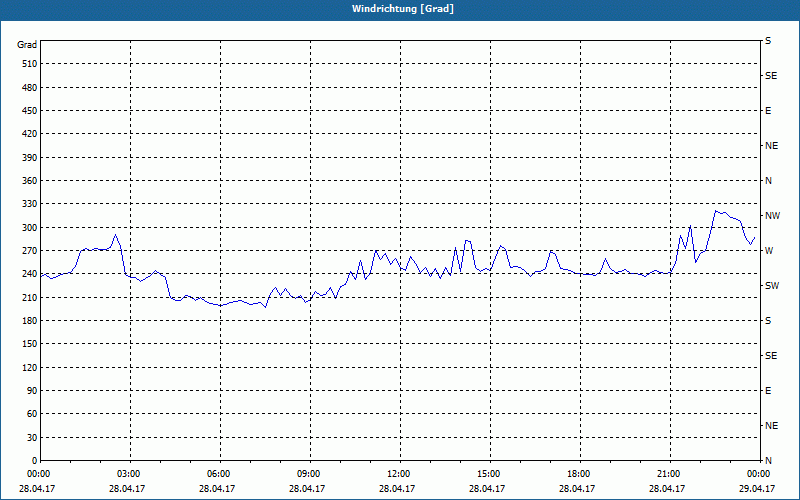This screenshot has width=800, height=500.
Task: Select the 330 degree axis label
Action: pos(30,204)
